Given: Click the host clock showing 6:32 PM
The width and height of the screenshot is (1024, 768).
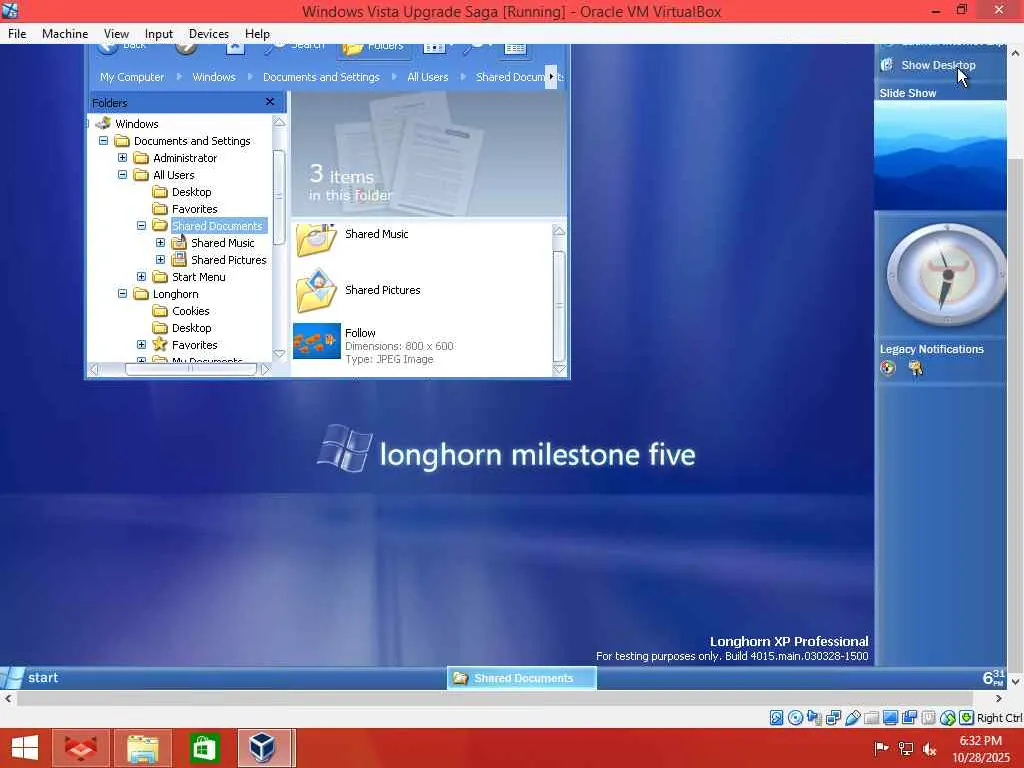Looking at the screenshot, I should tap(981, 741).
